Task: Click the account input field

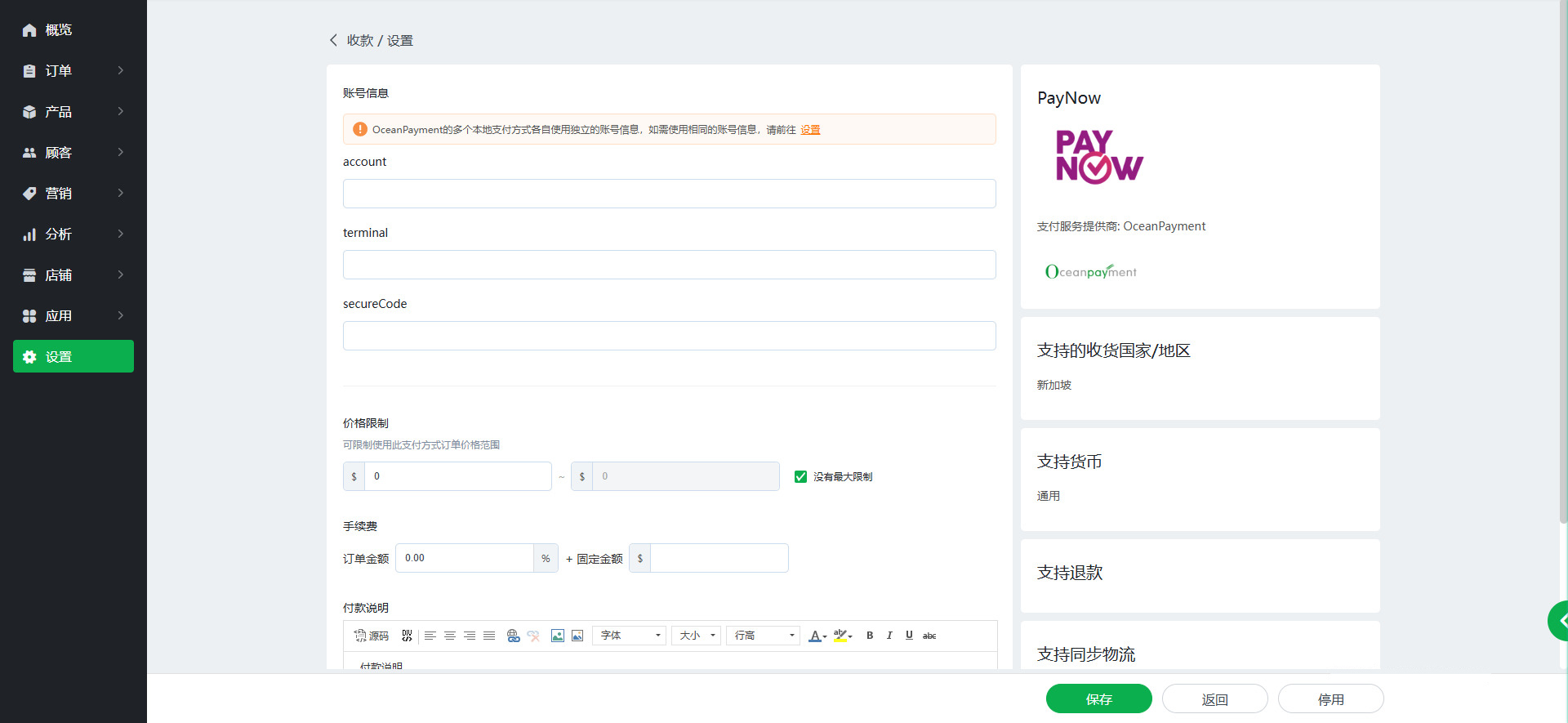Action: tap(669, 194)
